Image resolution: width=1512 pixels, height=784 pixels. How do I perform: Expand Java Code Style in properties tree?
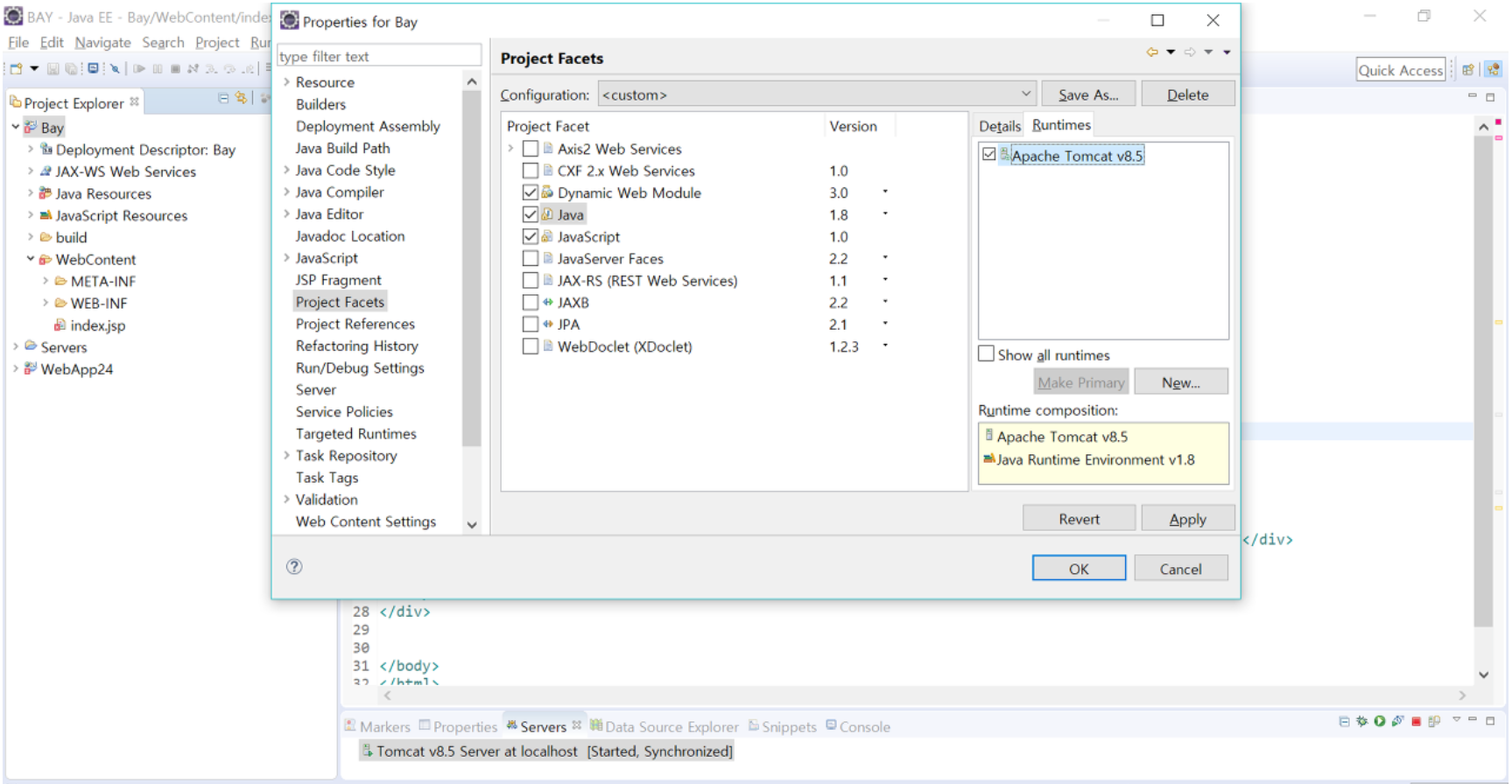click(286, 170)
